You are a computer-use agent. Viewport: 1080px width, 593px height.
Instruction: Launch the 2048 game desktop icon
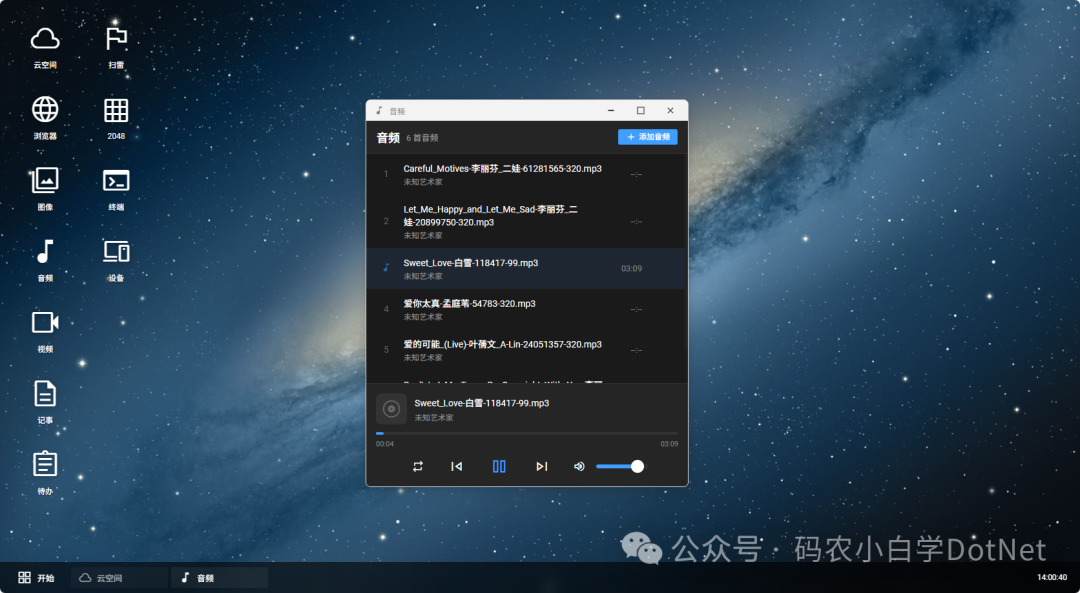(116, 117)
